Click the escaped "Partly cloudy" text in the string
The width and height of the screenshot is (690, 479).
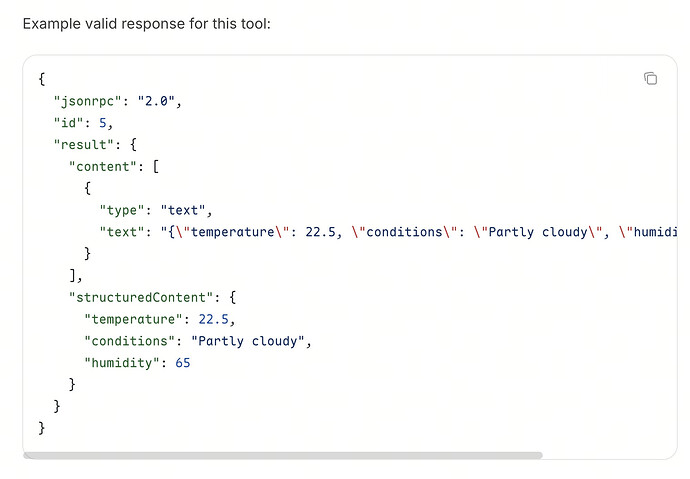538,232
